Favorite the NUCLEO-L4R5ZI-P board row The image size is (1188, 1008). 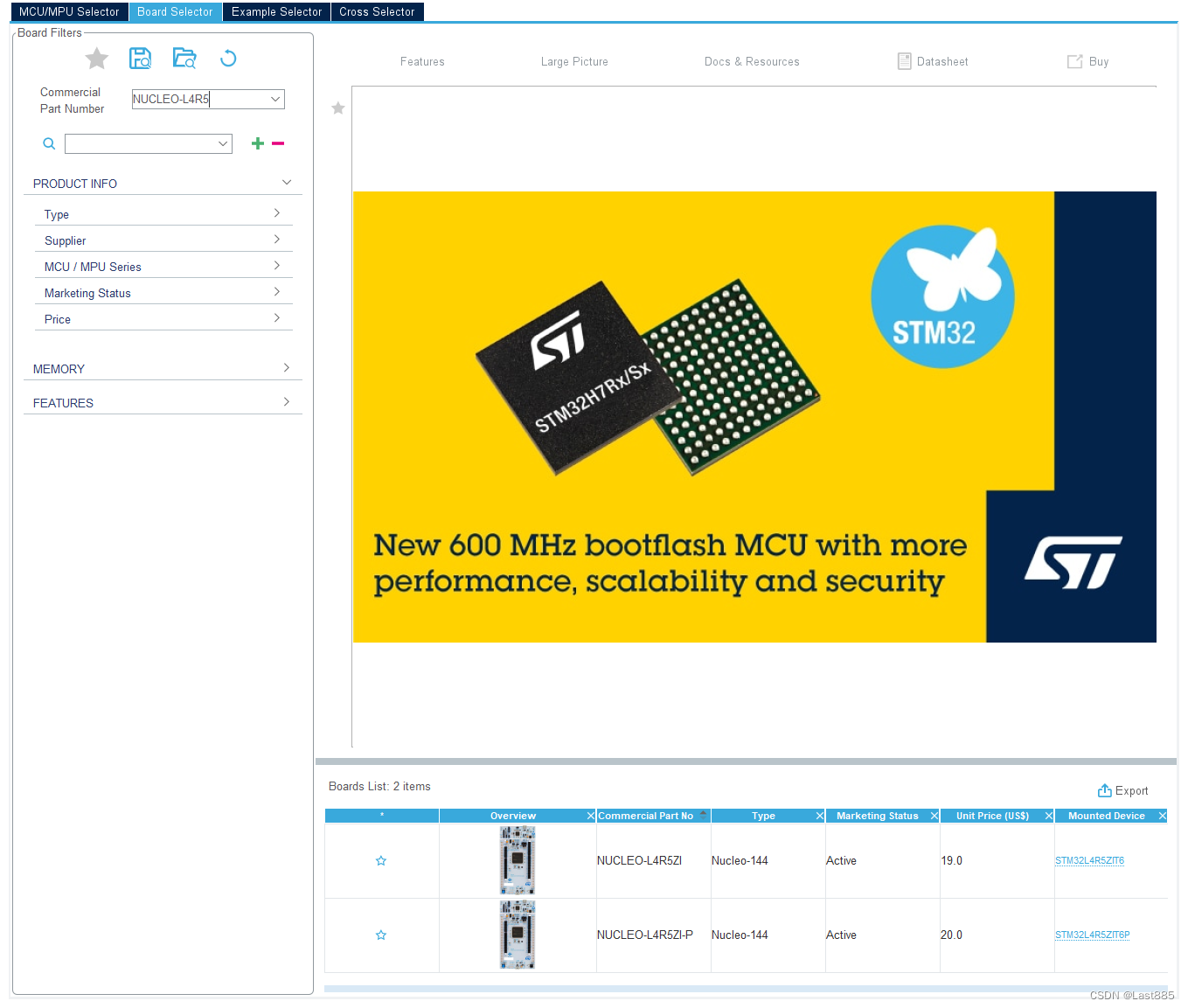381,935
